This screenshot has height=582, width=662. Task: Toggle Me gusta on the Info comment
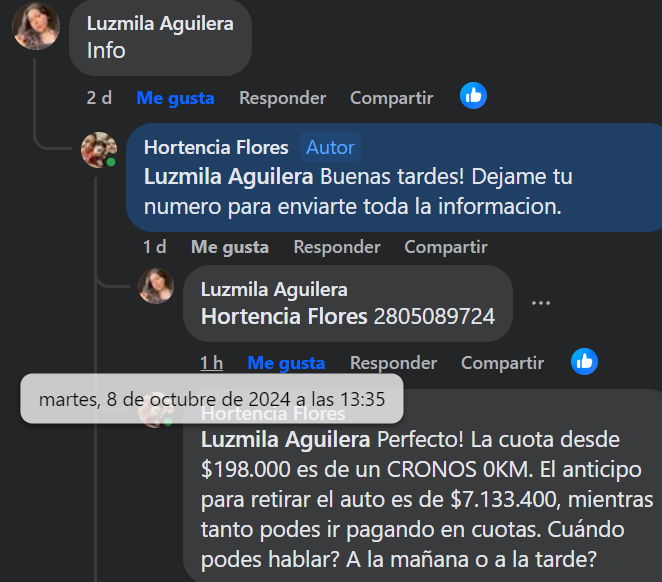click(x=176, y=98)
